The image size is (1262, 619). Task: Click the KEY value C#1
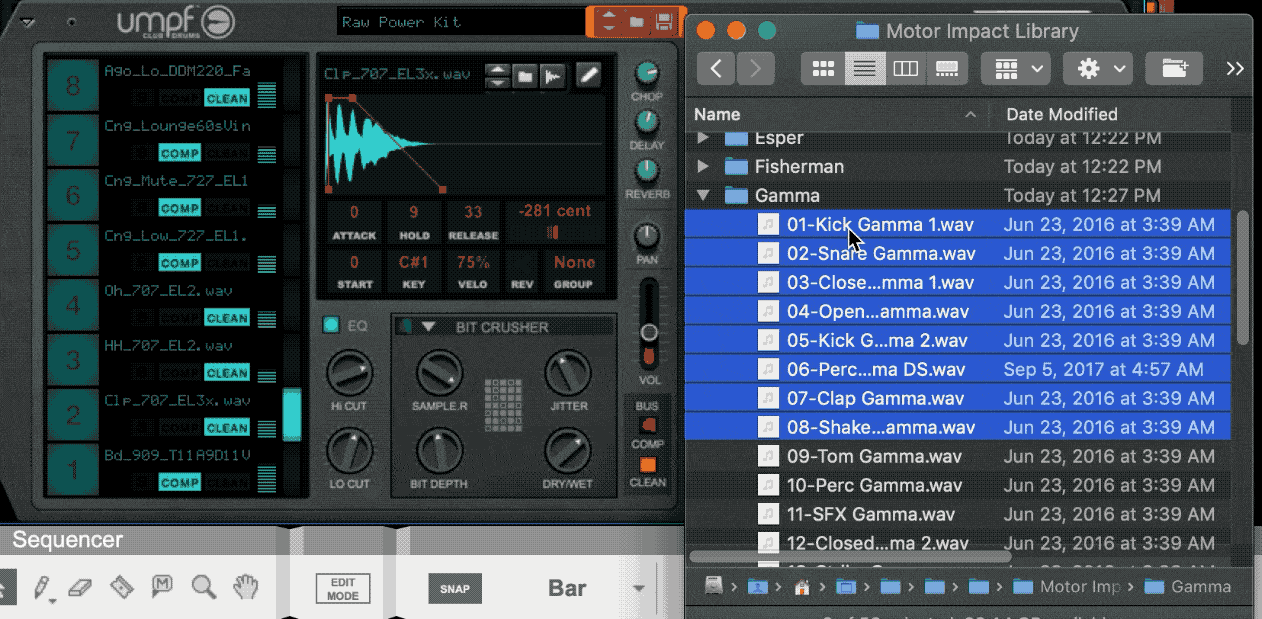[414, 263]
